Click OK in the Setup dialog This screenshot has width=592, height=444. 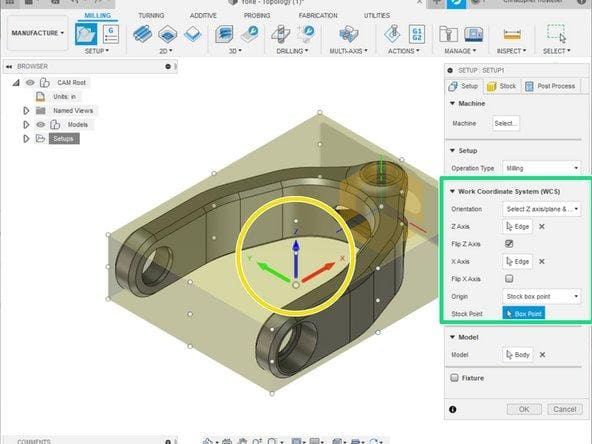point(524,409)
